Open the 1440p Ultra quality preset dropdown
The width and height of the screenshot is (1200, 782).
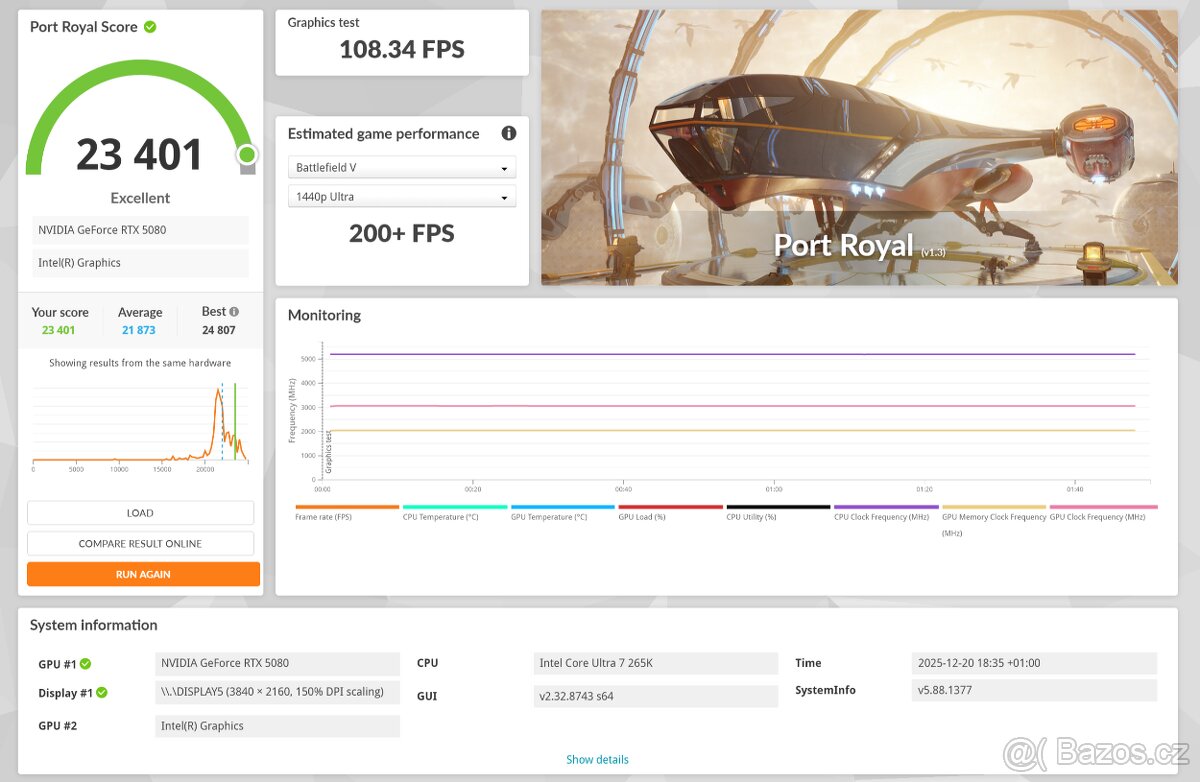click(402, 196)
